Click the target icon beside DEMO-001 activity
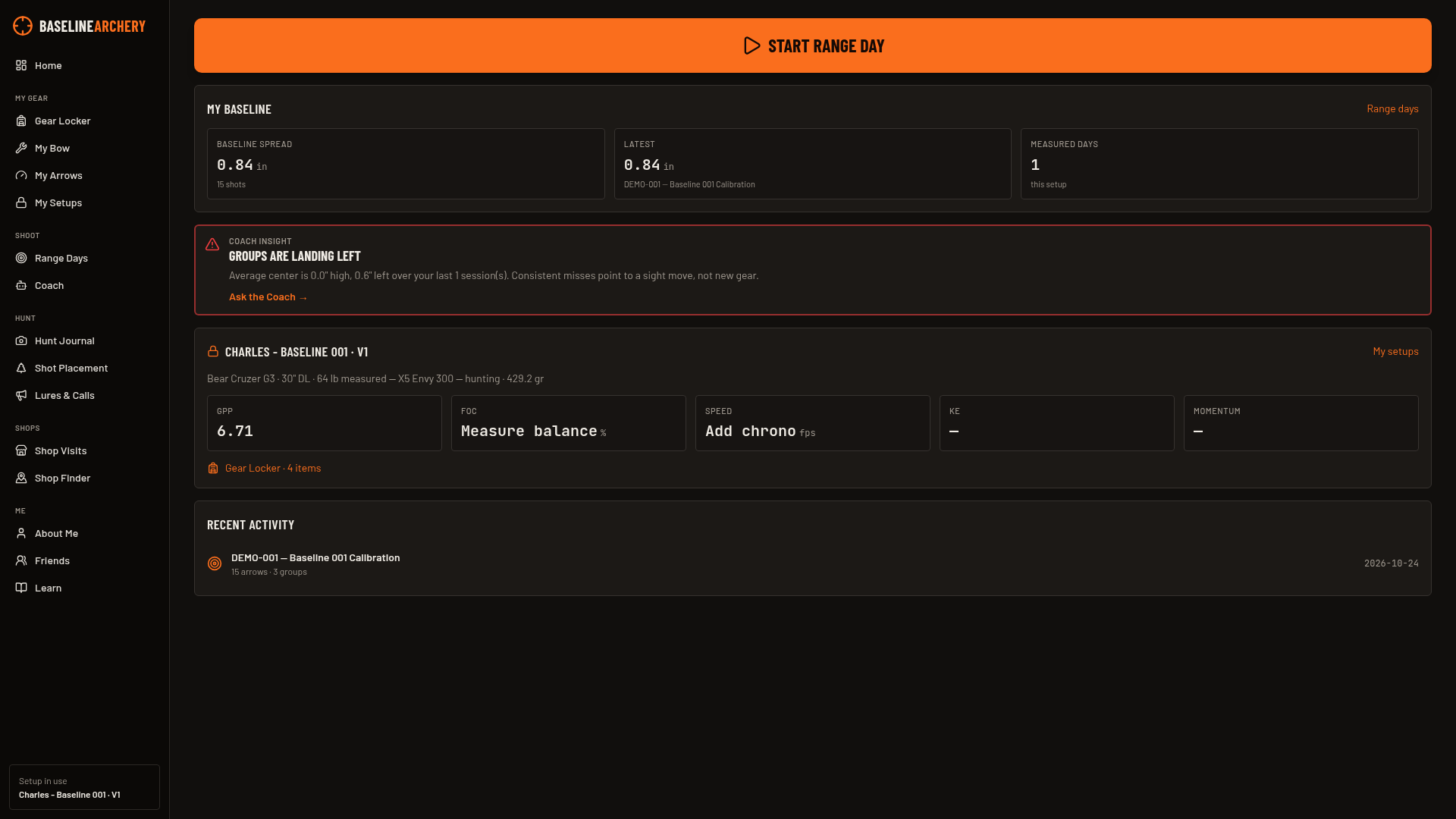The width and height of the screenshot is (1456, 819). (x=215, y=563)
